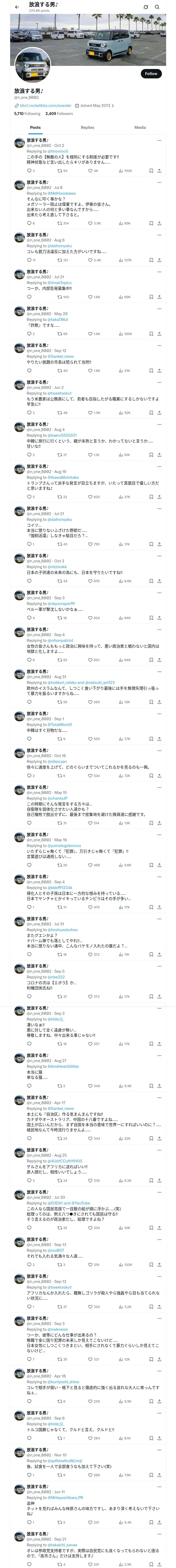Select the Media tab
176x1568 pixels.
point(139,127)
